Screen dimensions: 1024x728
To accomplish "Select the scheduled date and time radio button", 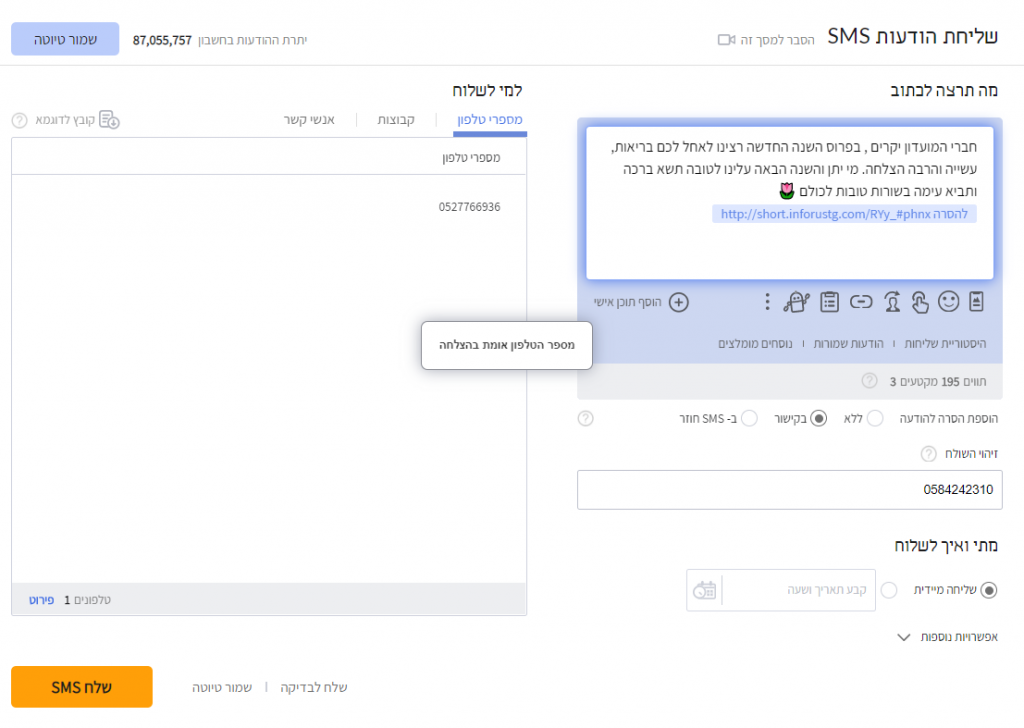I will click(x=889, y=590).
